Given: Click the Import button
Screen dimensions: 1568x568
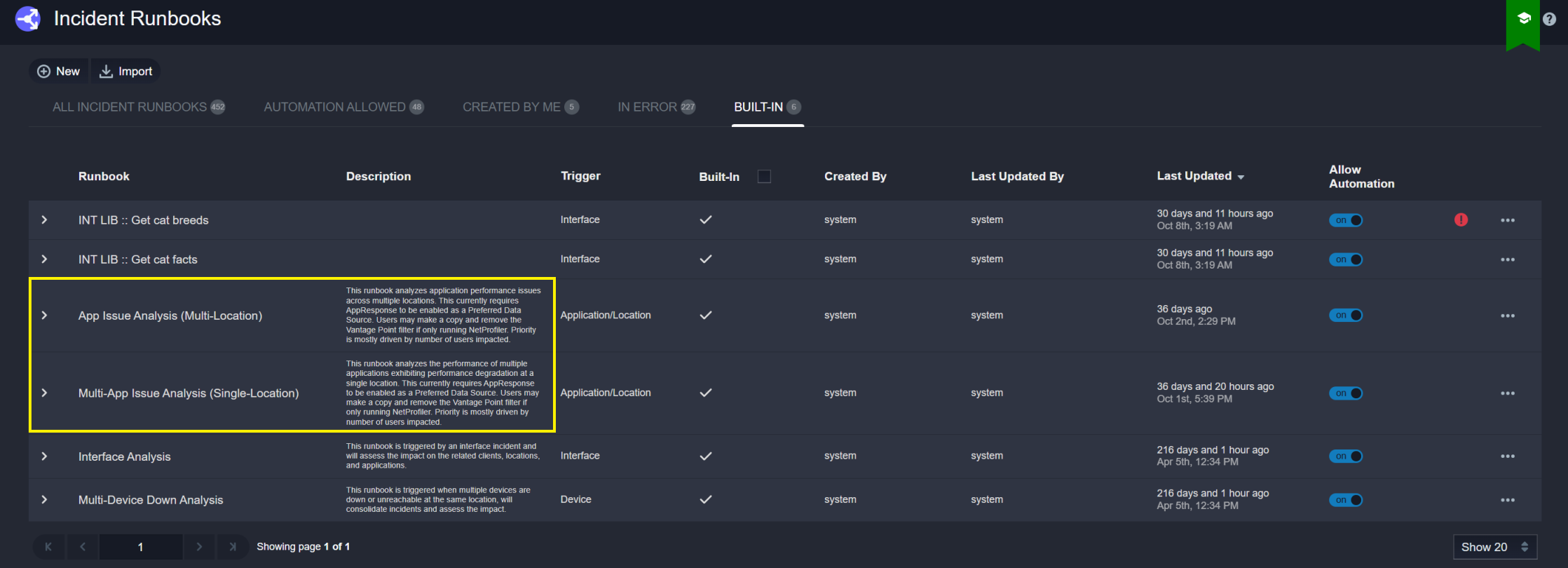Looking at the screenshot, I should coord(126,72).
